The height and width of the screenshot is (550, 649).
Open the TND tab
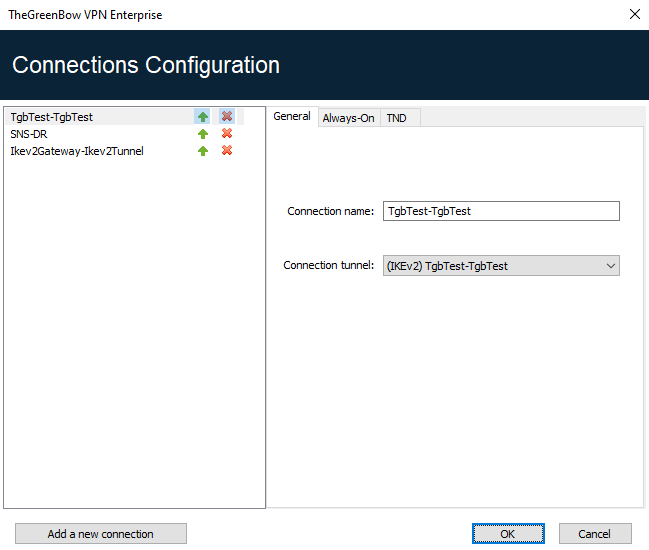pyautogui.click(x=396, y=118)
